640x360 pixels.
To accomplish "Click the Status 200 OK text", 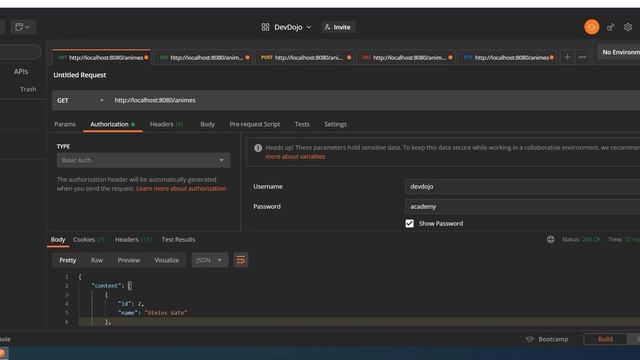I will [582, 240].
